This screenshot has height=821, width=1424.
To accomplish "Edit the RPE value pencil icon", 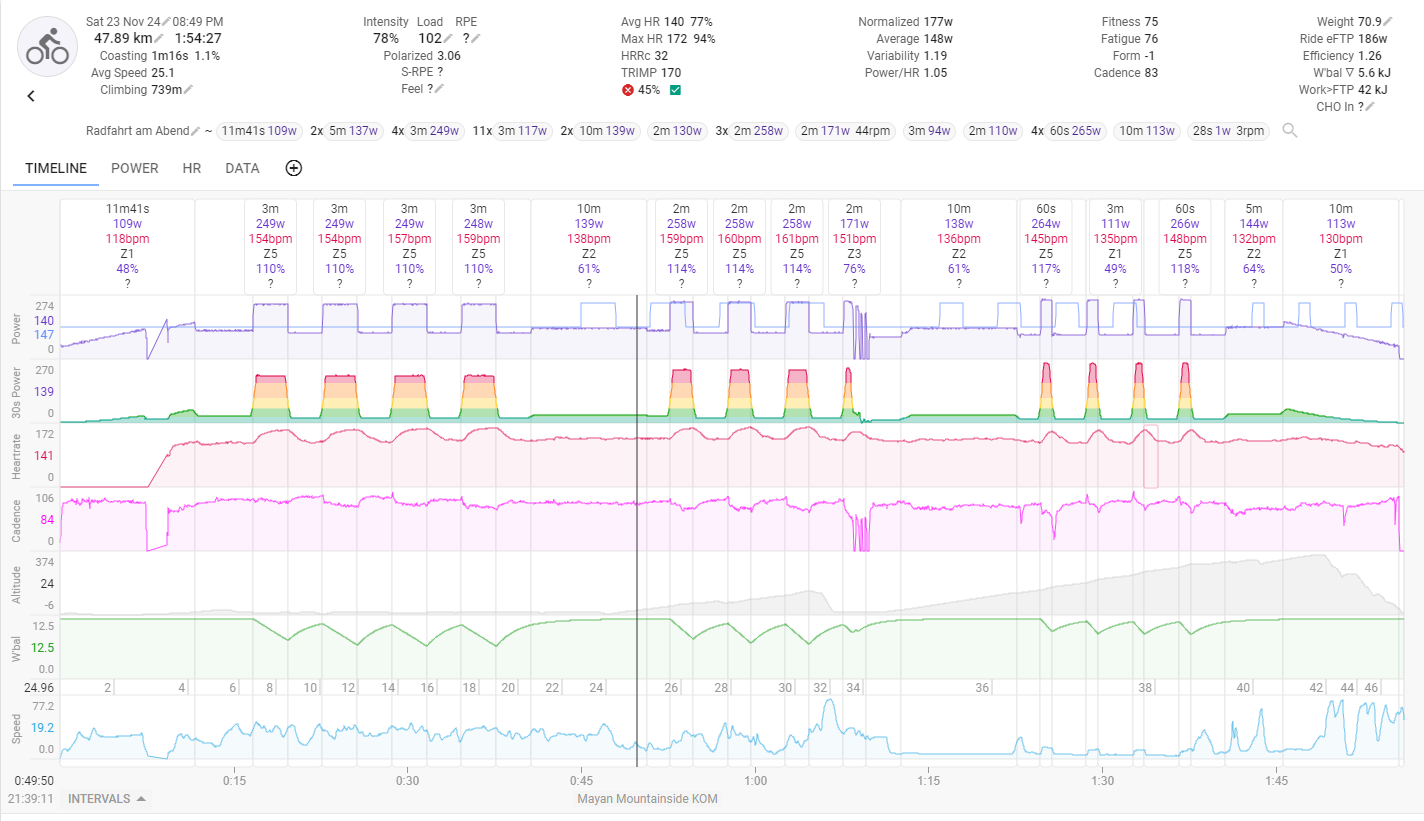I will [477, 38].
